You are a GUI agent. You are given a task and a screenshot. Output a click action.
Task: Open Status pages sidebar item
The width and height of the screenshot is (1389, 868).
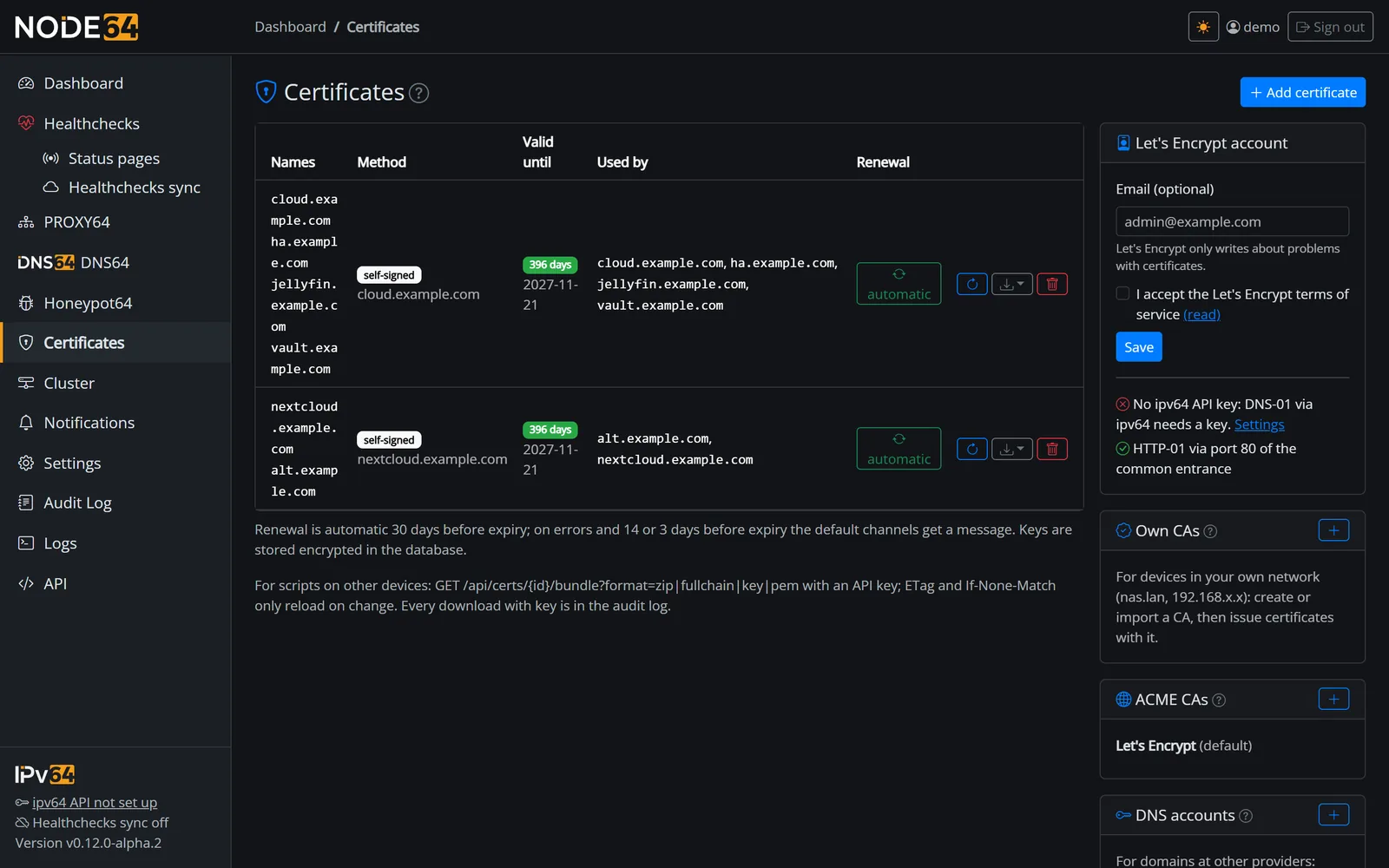click(x=115, y=158)
